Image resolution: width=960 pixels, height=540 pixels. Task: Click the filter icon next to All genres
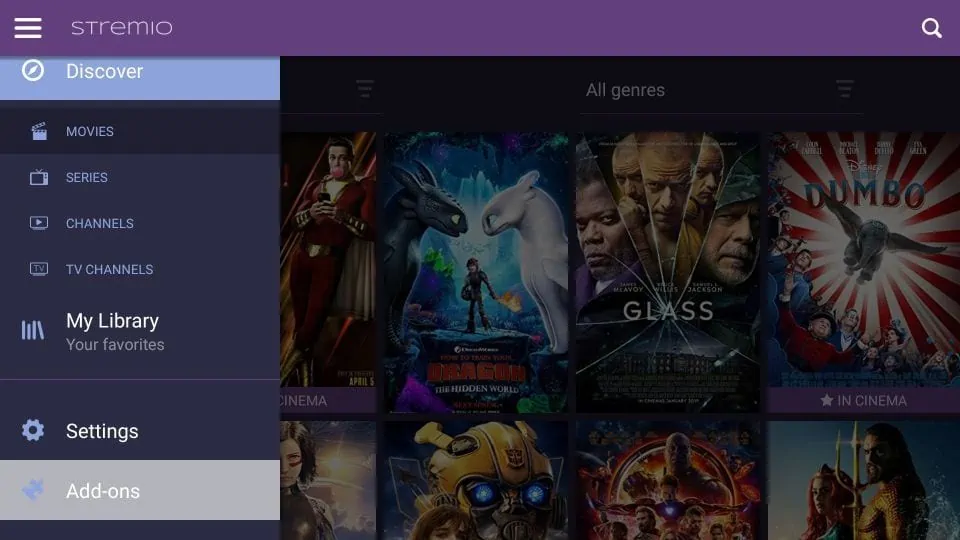coord(845,89)
